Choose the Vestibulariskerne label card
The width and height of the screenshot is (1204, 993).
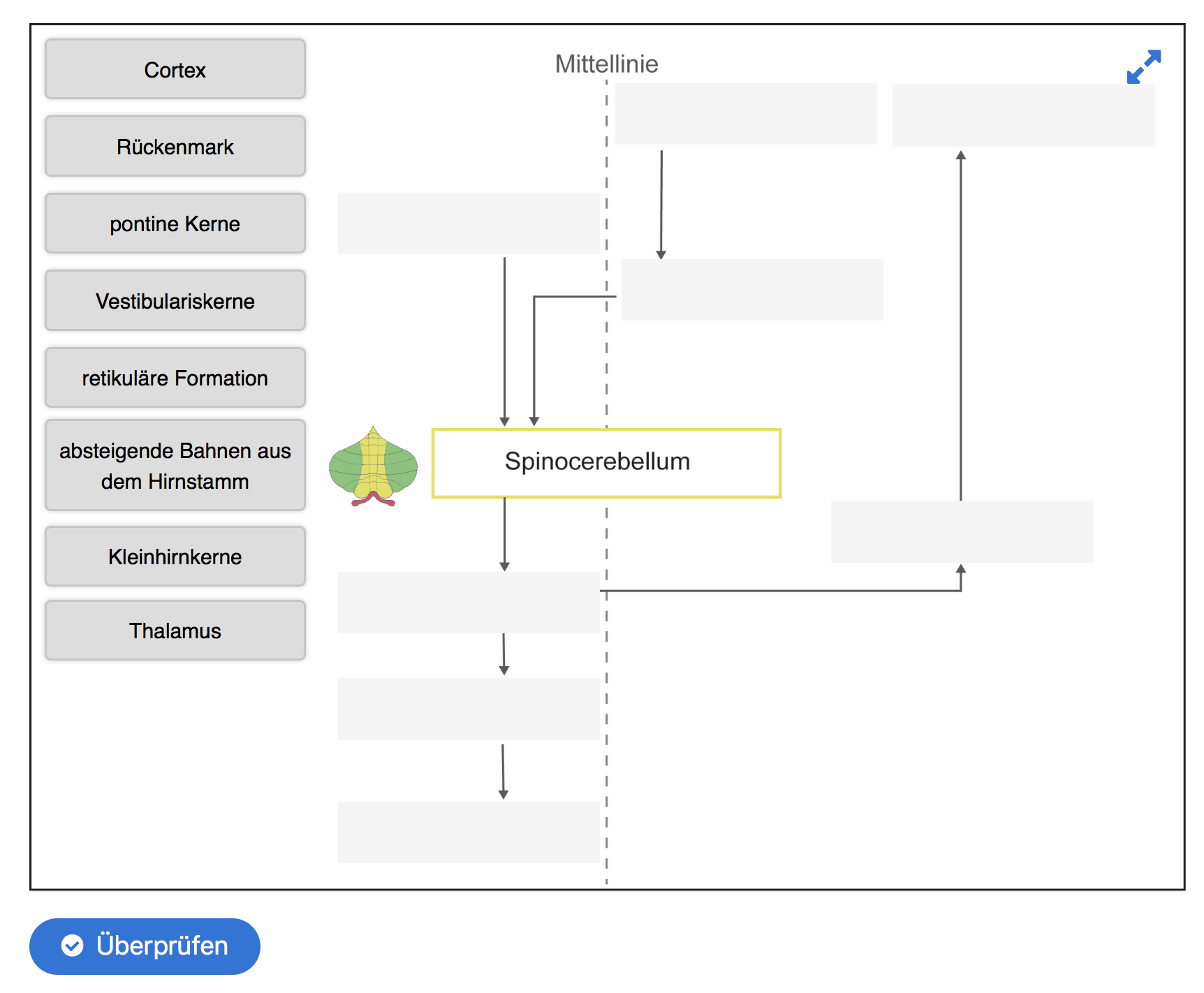[175, 300]
